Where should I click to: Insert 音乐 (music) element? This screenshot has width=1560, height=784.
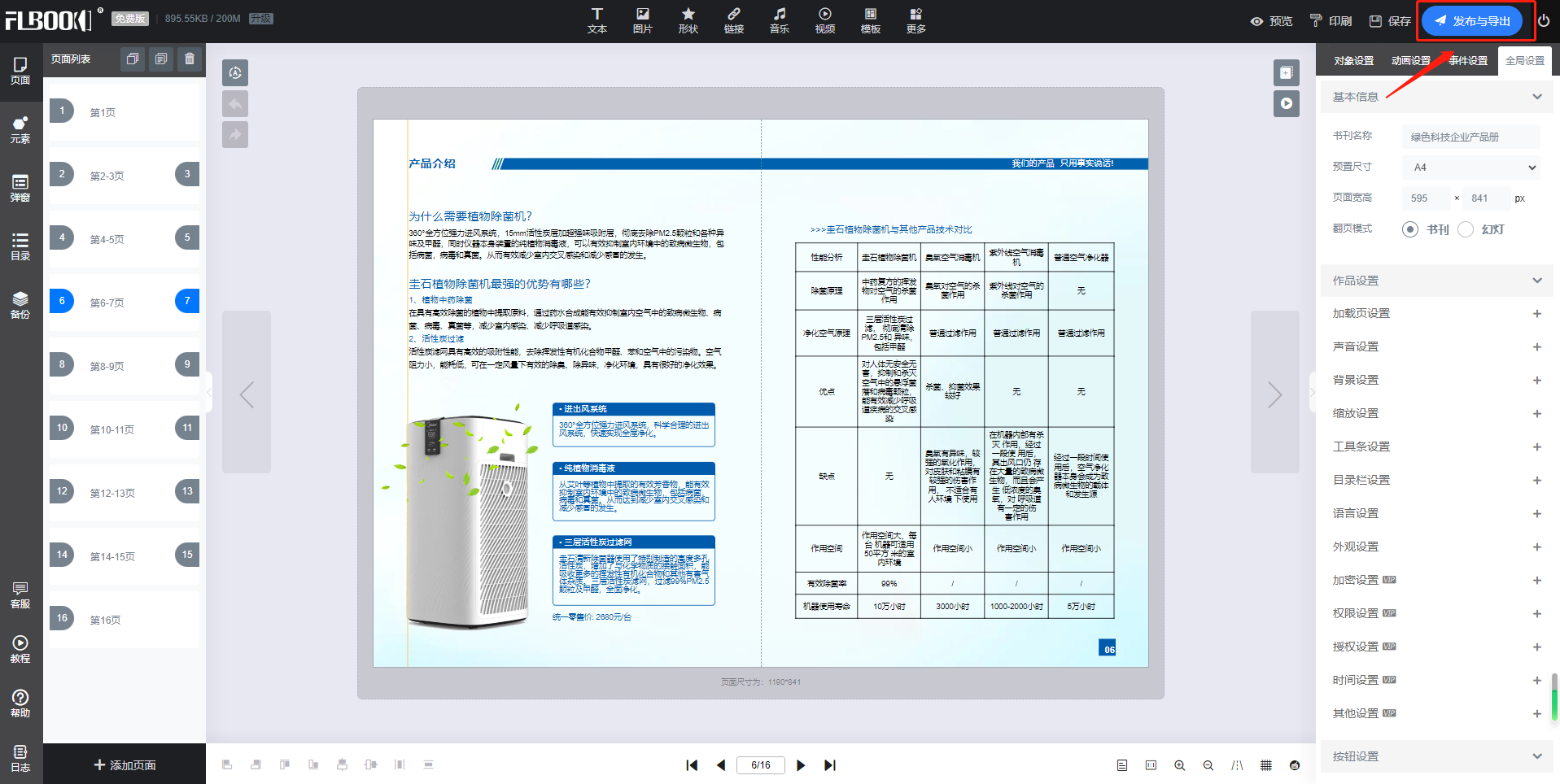(x=779, y=20)
